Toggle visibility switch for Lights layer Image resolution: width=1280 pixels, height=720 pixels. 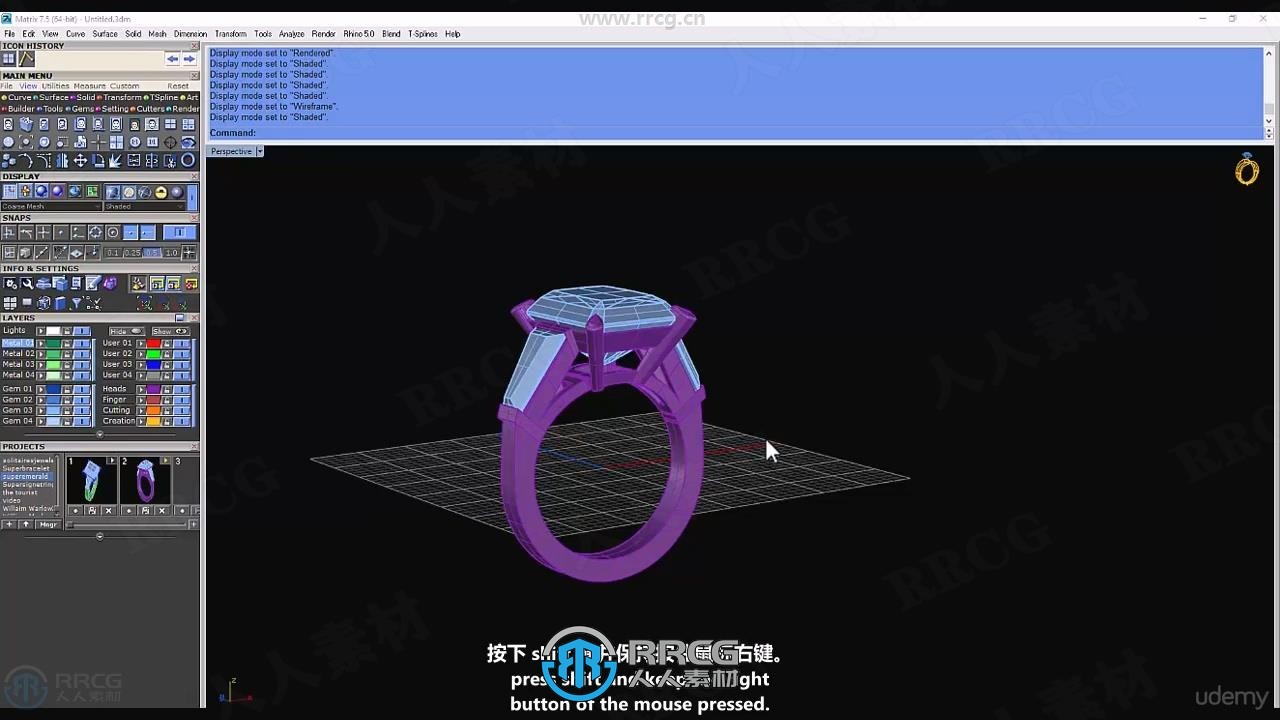tap(82, 331)
